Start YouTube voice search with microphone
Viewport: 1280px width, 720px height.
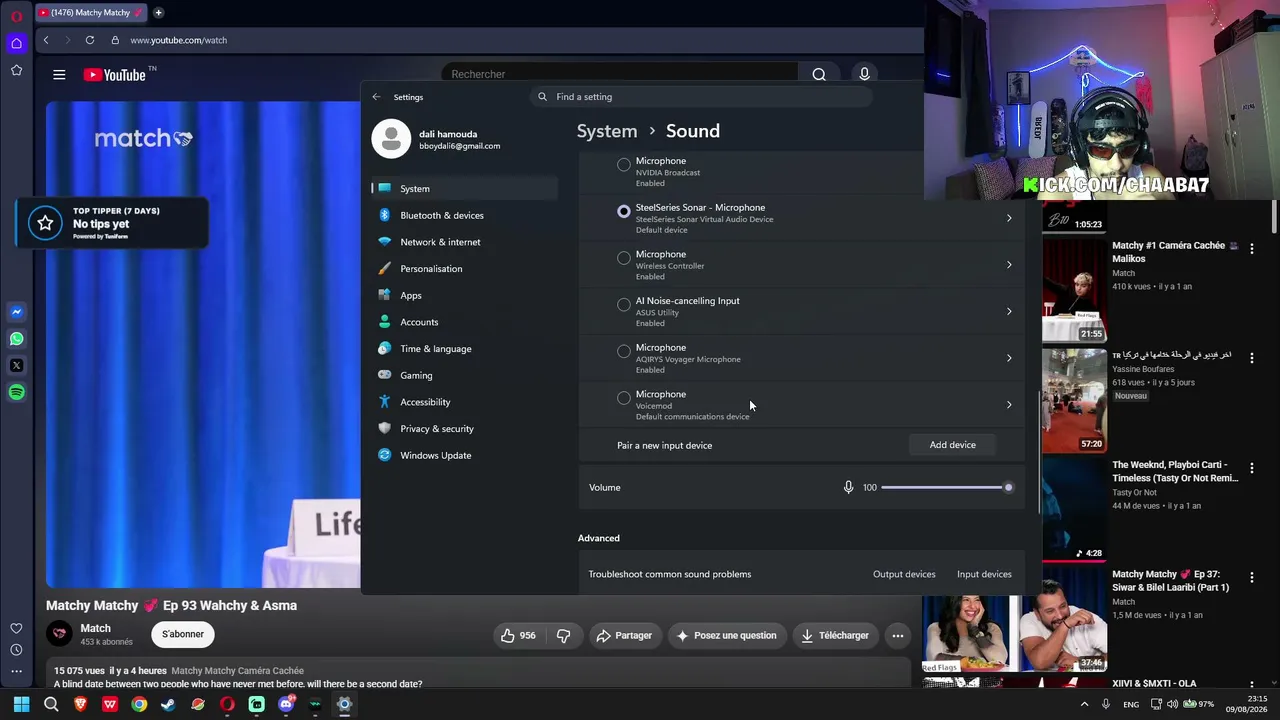[x=865, y=74]
